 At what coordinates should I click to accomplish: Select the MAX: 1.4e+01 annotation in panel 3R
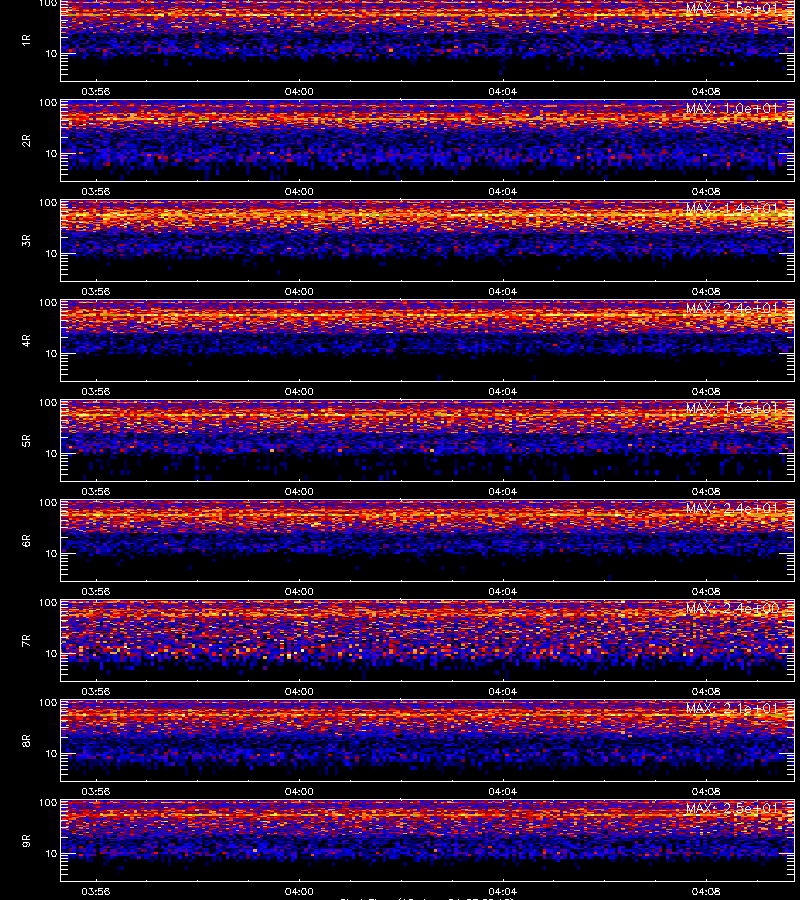pos(732,208)
